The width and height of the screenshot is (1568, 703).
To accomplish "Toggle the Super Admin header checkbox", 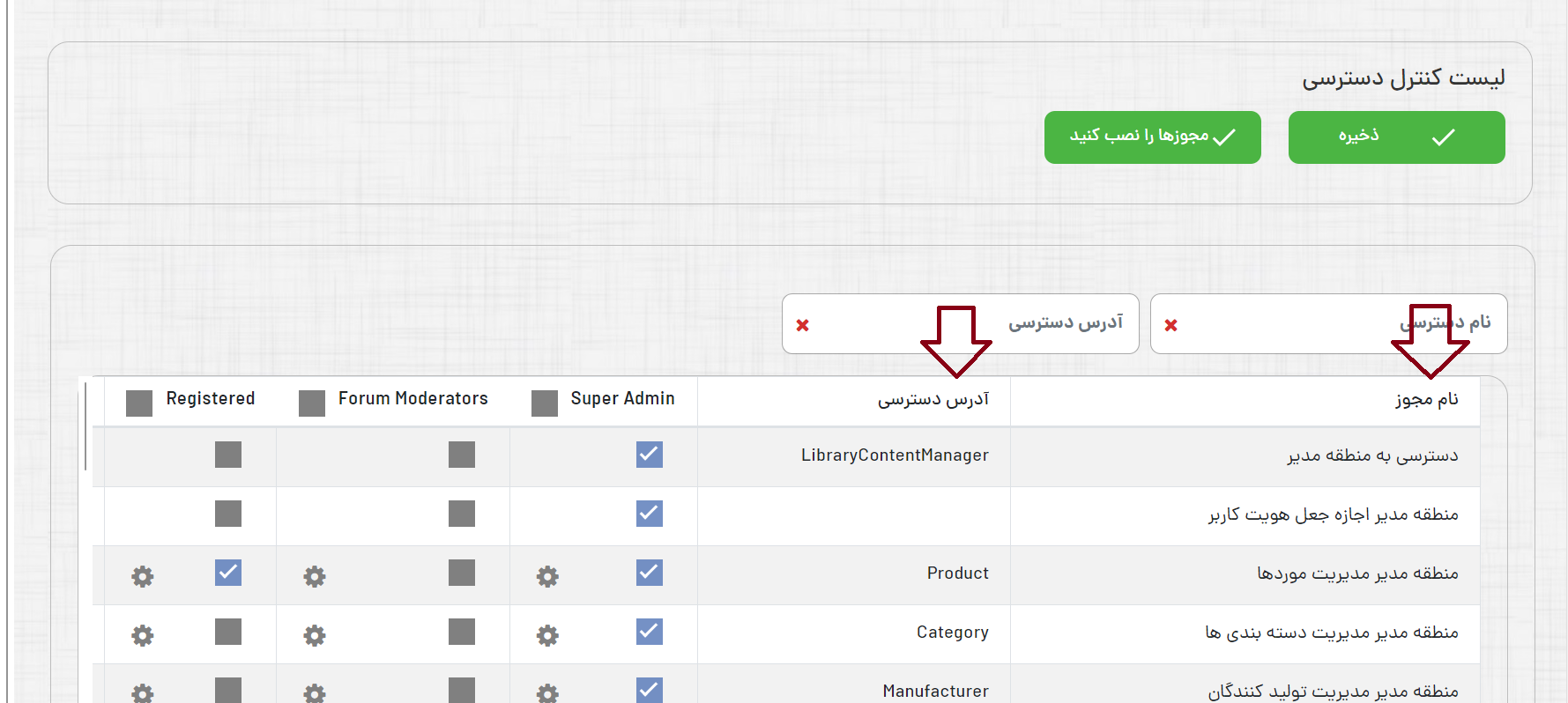I will pyautogui.click(x=545, y=403).
